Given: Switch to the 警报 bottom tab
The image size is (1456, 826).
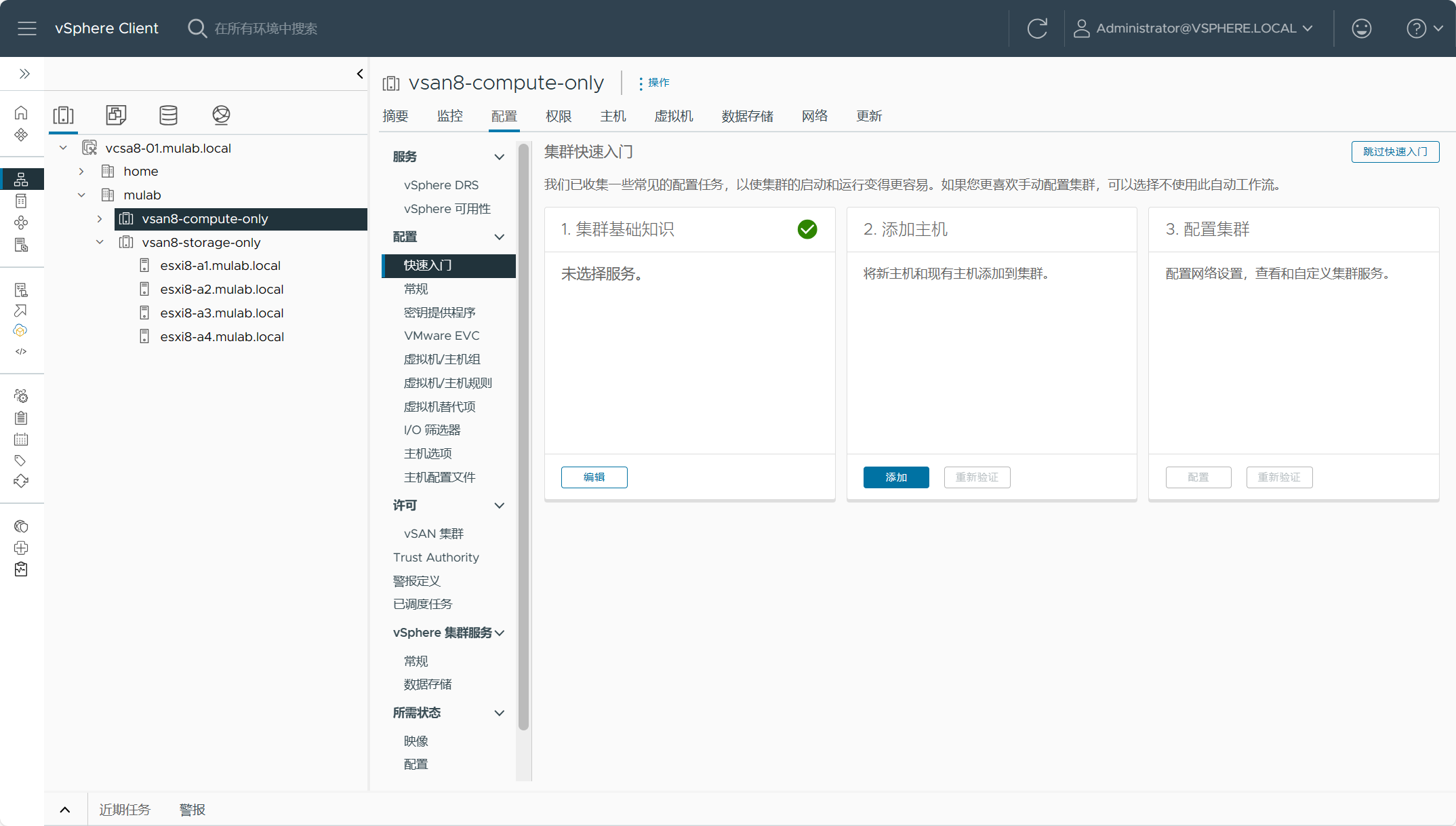Looking at the screenshot, I should pyautogui.click(x=193, y=810).
